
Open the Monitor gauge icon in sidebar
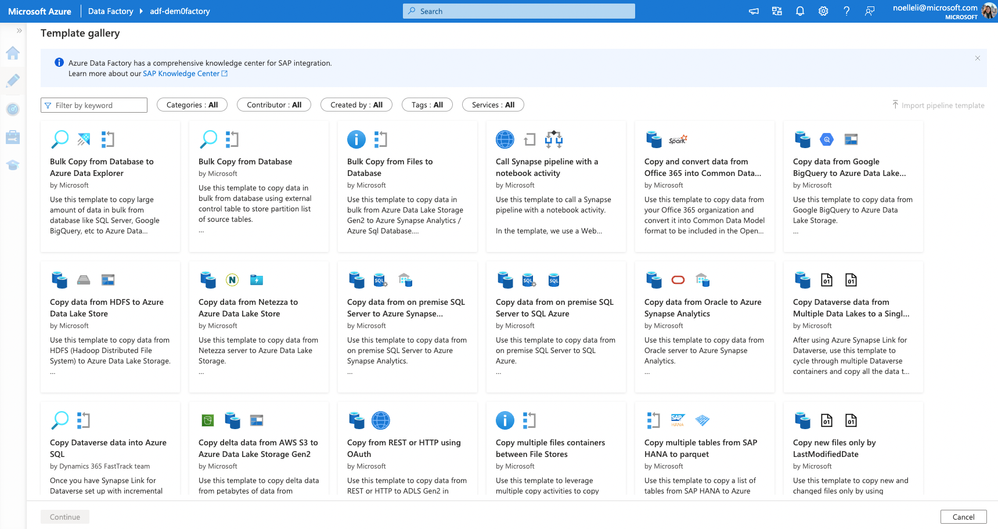pyautogui.click(x=13, y=109)
